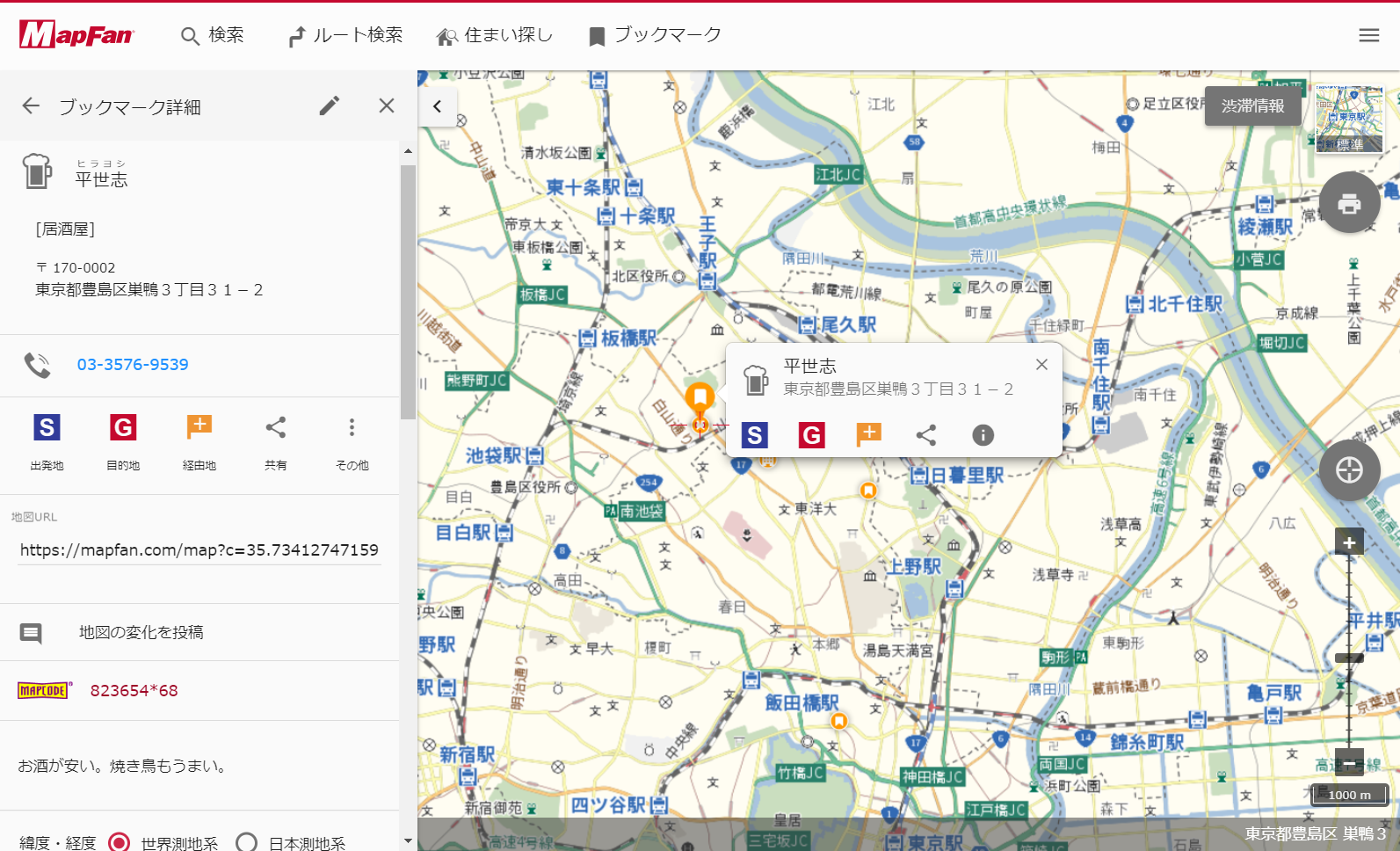The width and height of the screenshot is (1400, 851).
Task: Click the 上野駅 station label
Action: 913,567
